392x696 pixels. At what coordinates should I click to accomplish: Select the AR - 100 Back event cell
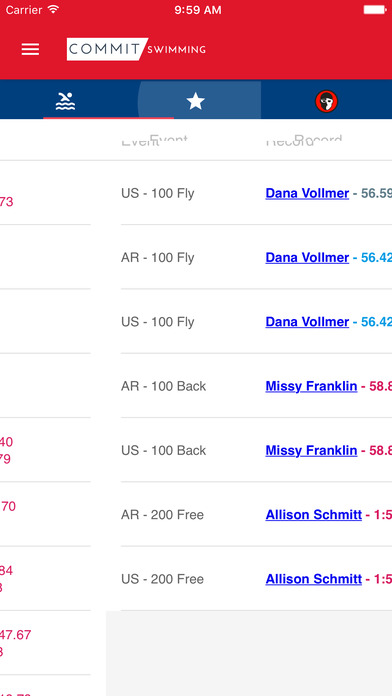(163, 386)
